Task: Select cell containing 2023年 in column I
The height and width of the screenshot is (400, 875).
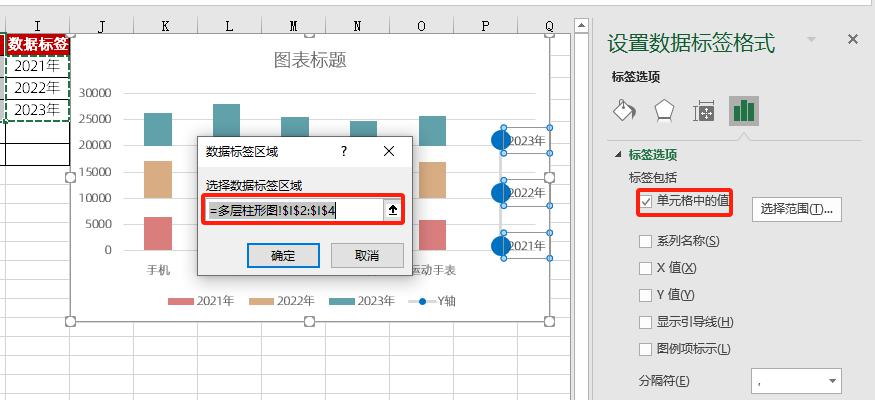Action: pyautogui.click(x=37, y=109)
